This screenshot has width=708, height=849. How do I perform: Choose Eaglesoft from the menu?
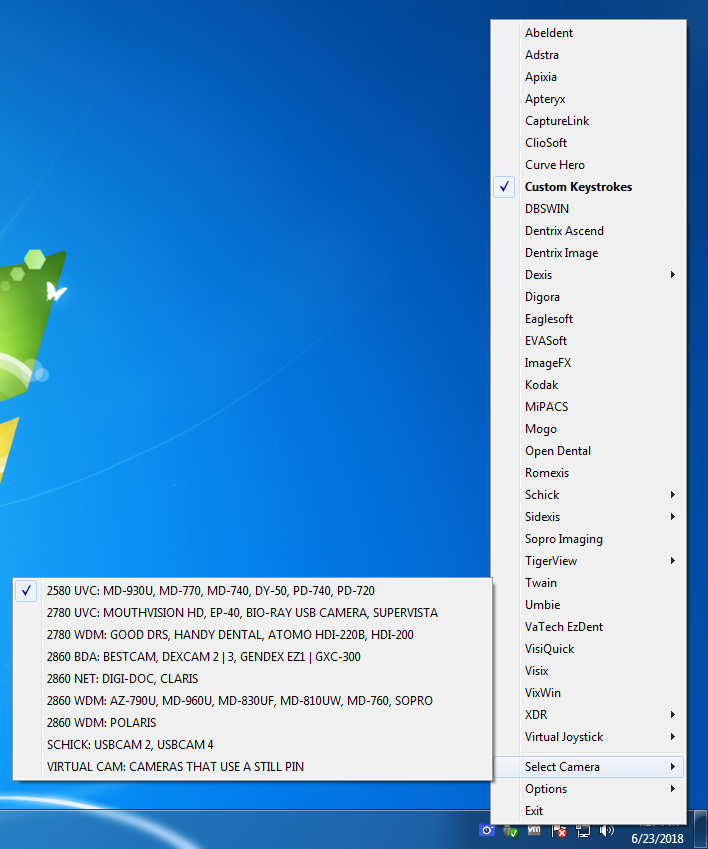point(588,319)
